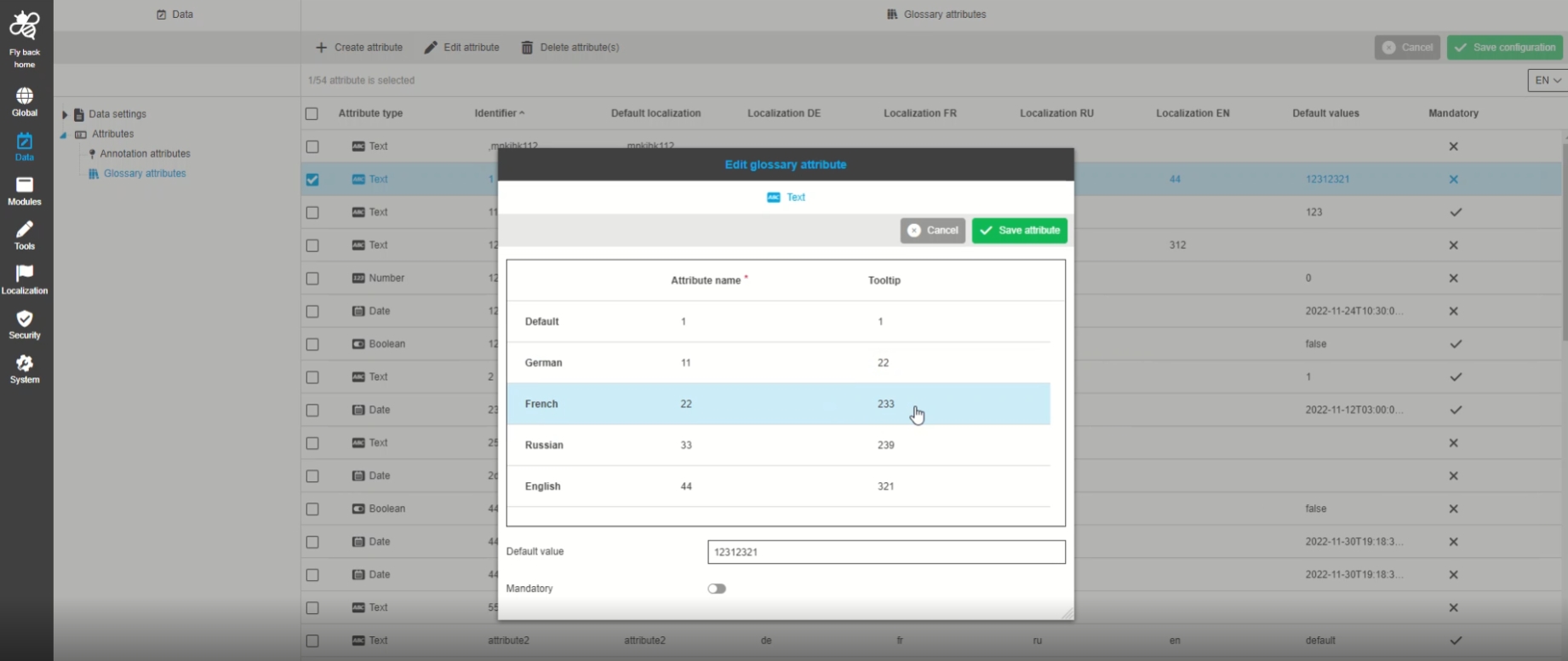
Task: Click the Text type icon in the dialog
Action: 773,198
